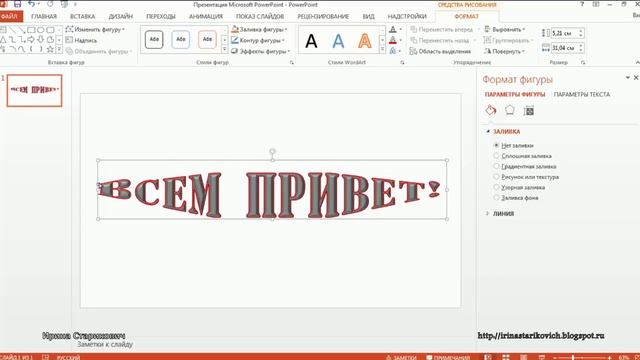Select the rectangle shape in shapes gallery
640x360 pixels.
(x=31, y=30)
